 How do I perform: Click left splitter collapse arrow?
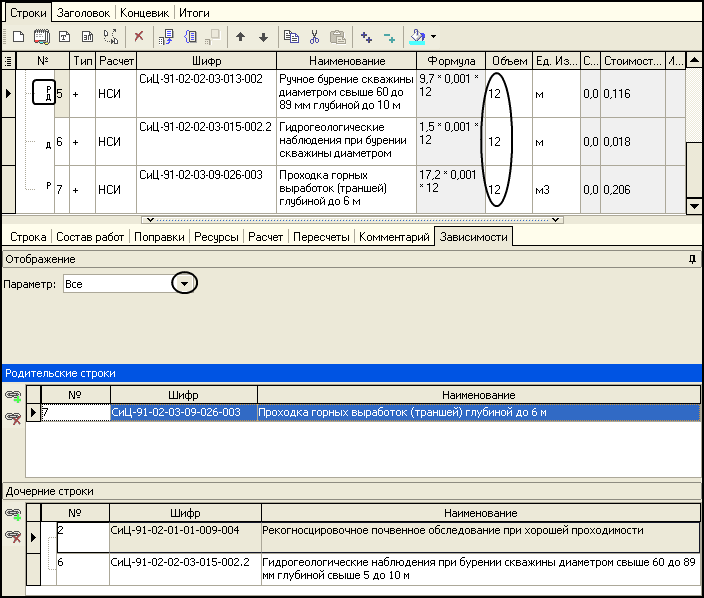click(x=150, y=220)
